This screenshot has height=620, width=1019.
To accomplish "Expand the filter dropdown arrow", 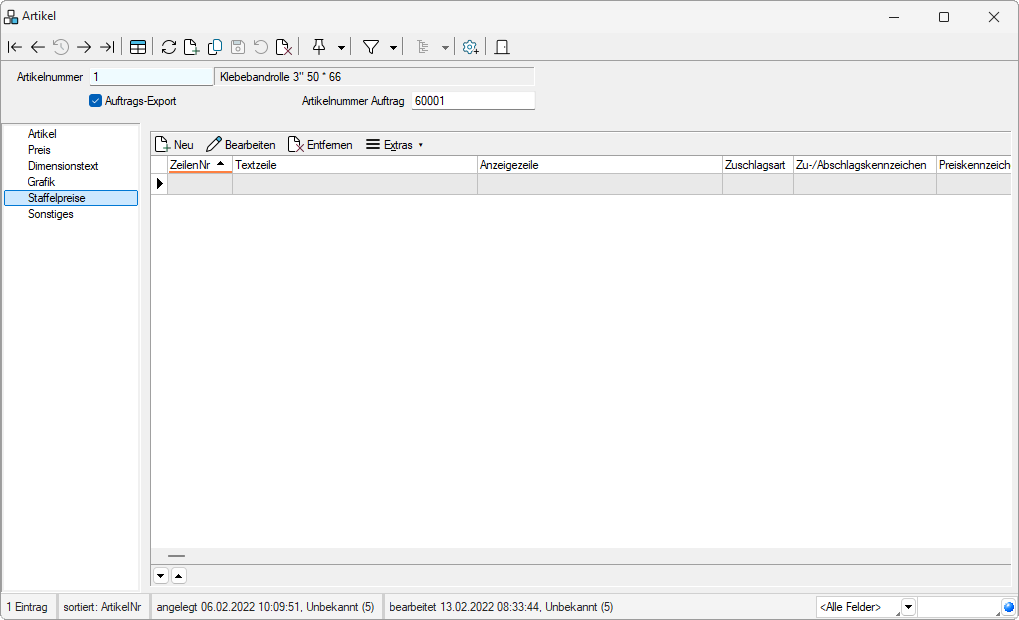I will point(394,47).
